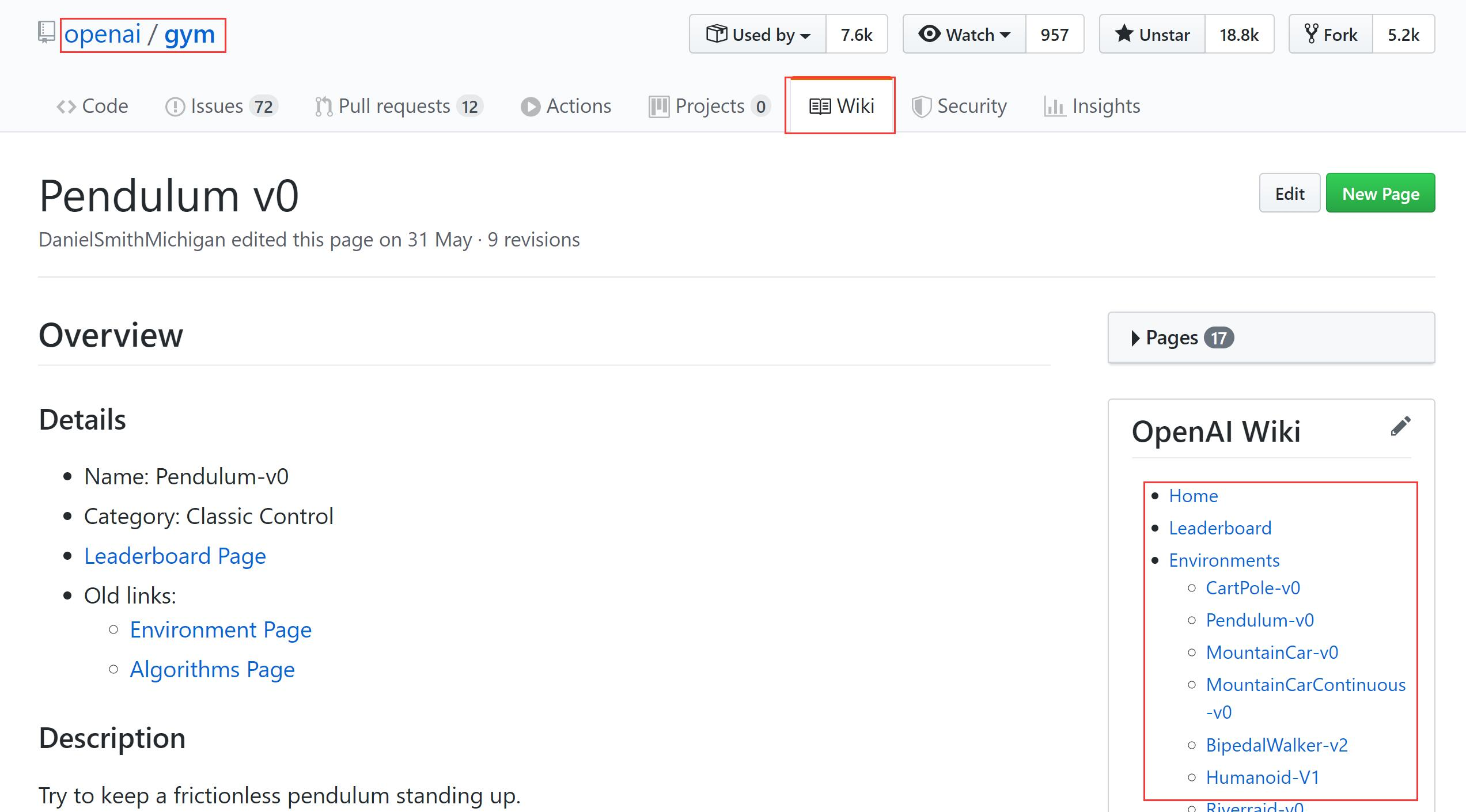Click the pencil edit icon in OpenAI Wiki sidebar
The width and height of the screenshot is (1466, 812).
click(x=1400, y=427)
